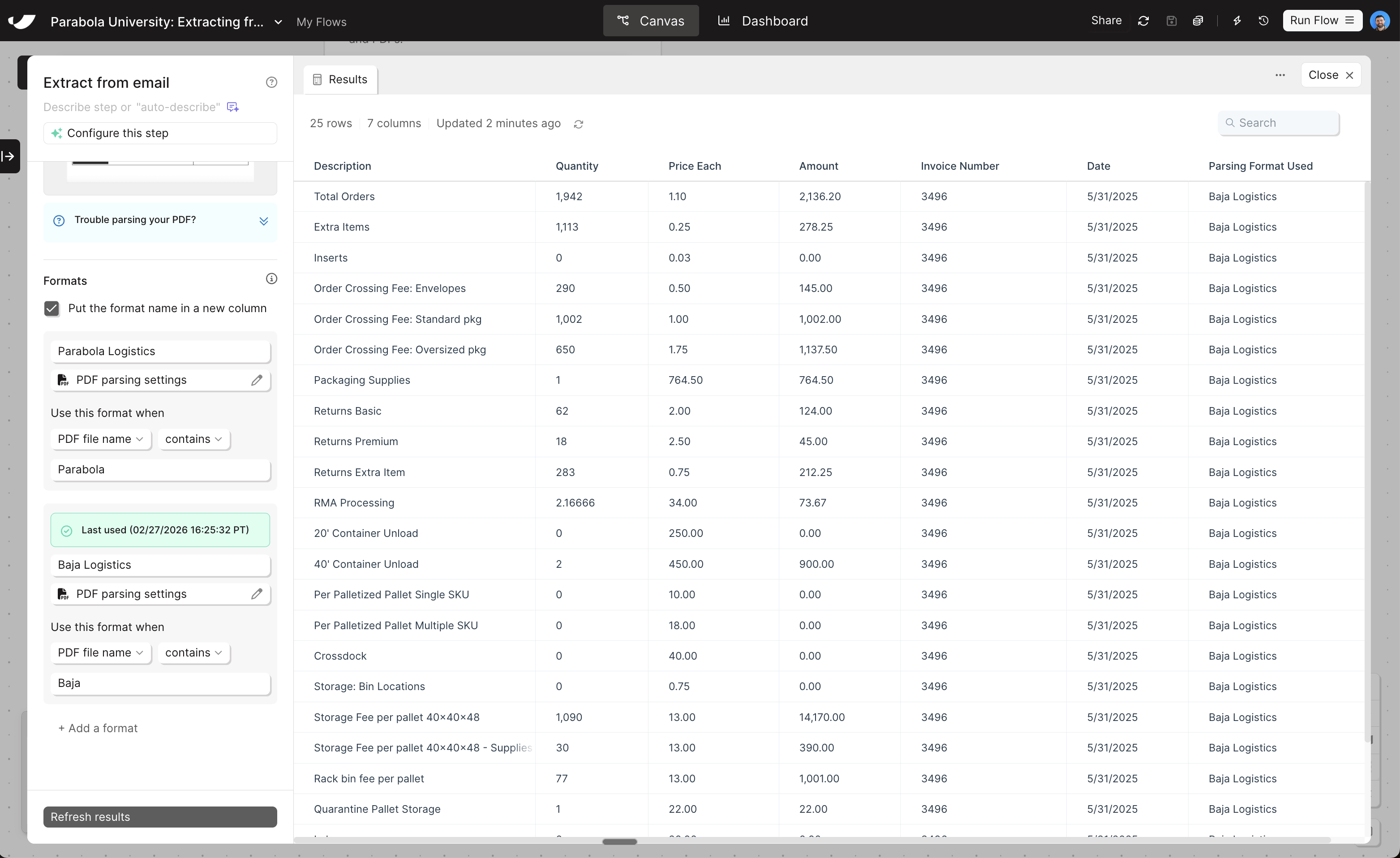This screenshot has width=1400, height=858.
Task: Click the lightning bolt icon in top bar
Action: [1237, 21]
